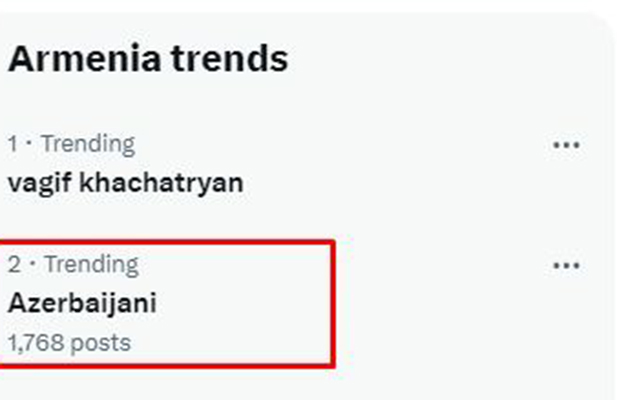This screenshot has width=637, height=400.
Task: Select the '2 · Trending' label
Action: click(73, 264)
